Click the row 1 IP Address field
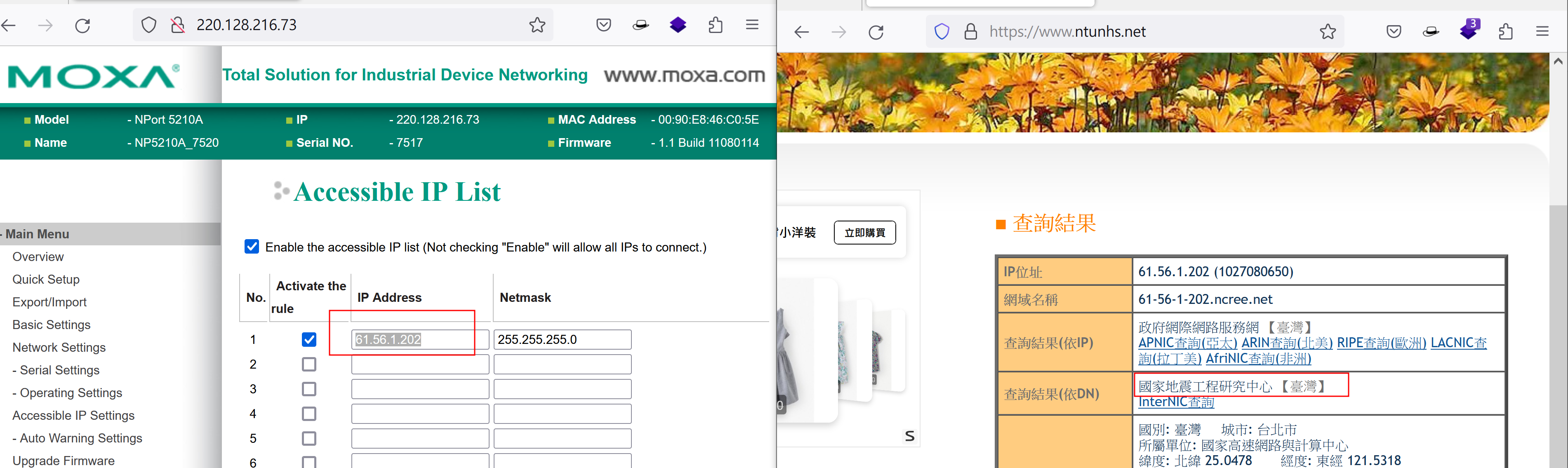 click(420, 340)
